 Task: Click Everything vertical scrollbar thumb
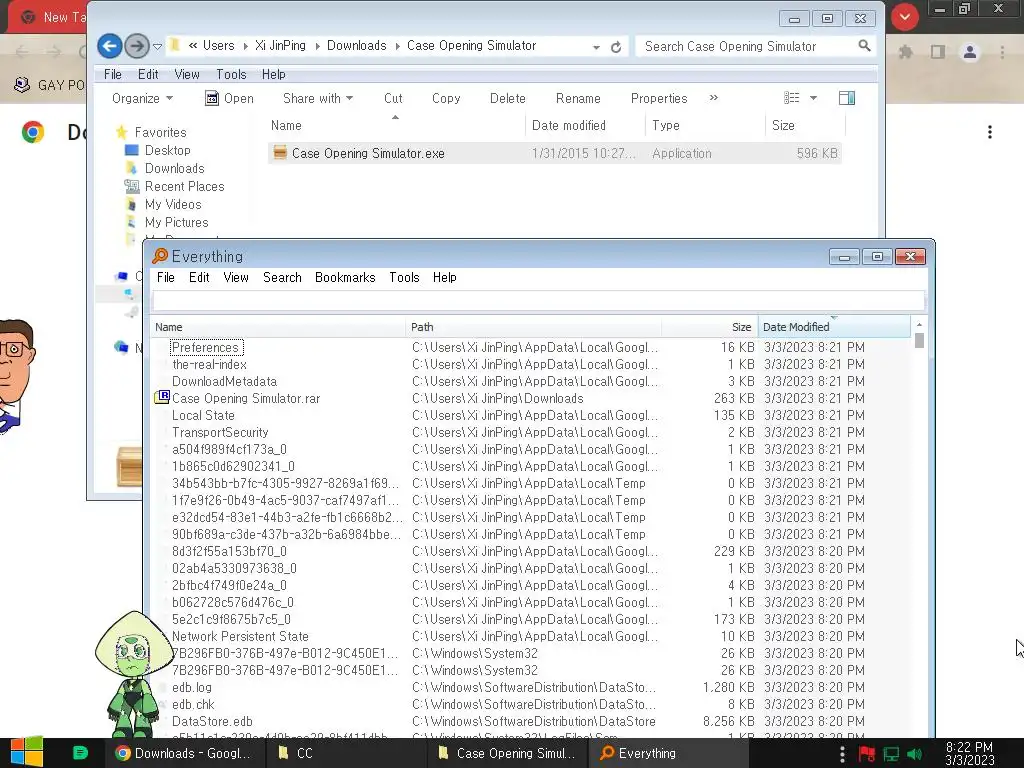pos(919,341)
